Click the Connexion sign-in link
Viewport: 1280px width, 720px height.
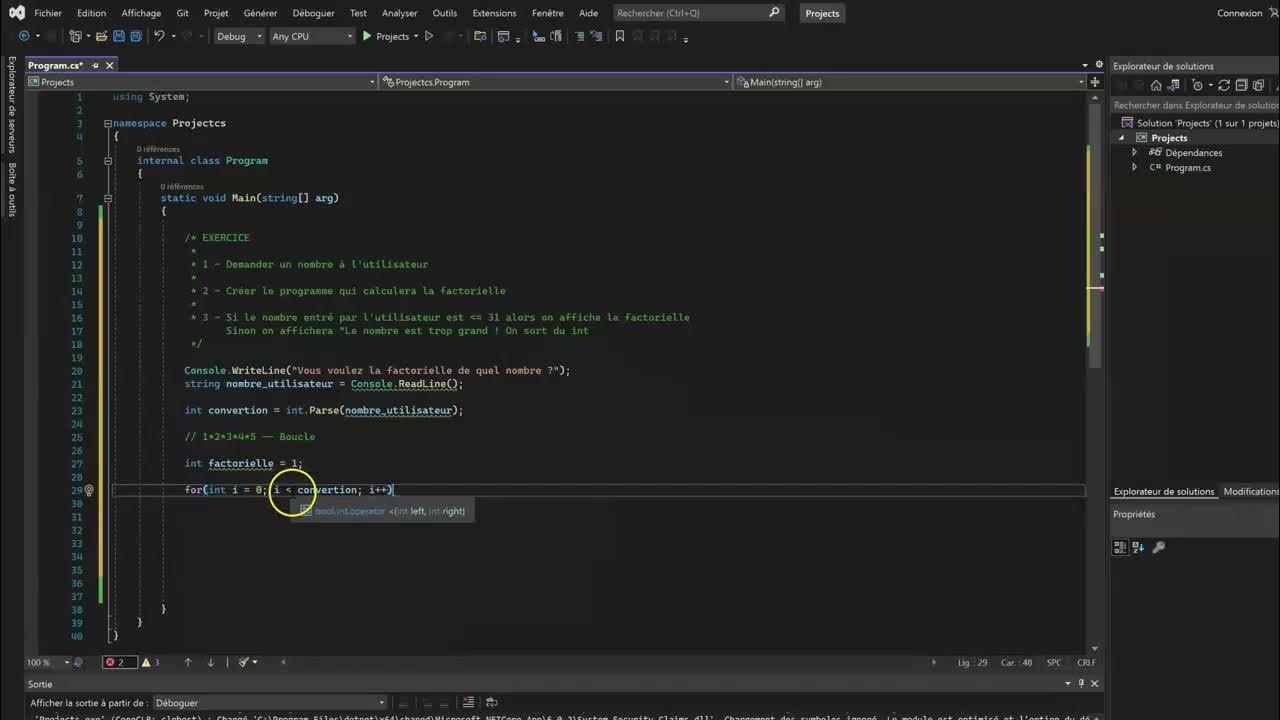(x=1239, y=13)
